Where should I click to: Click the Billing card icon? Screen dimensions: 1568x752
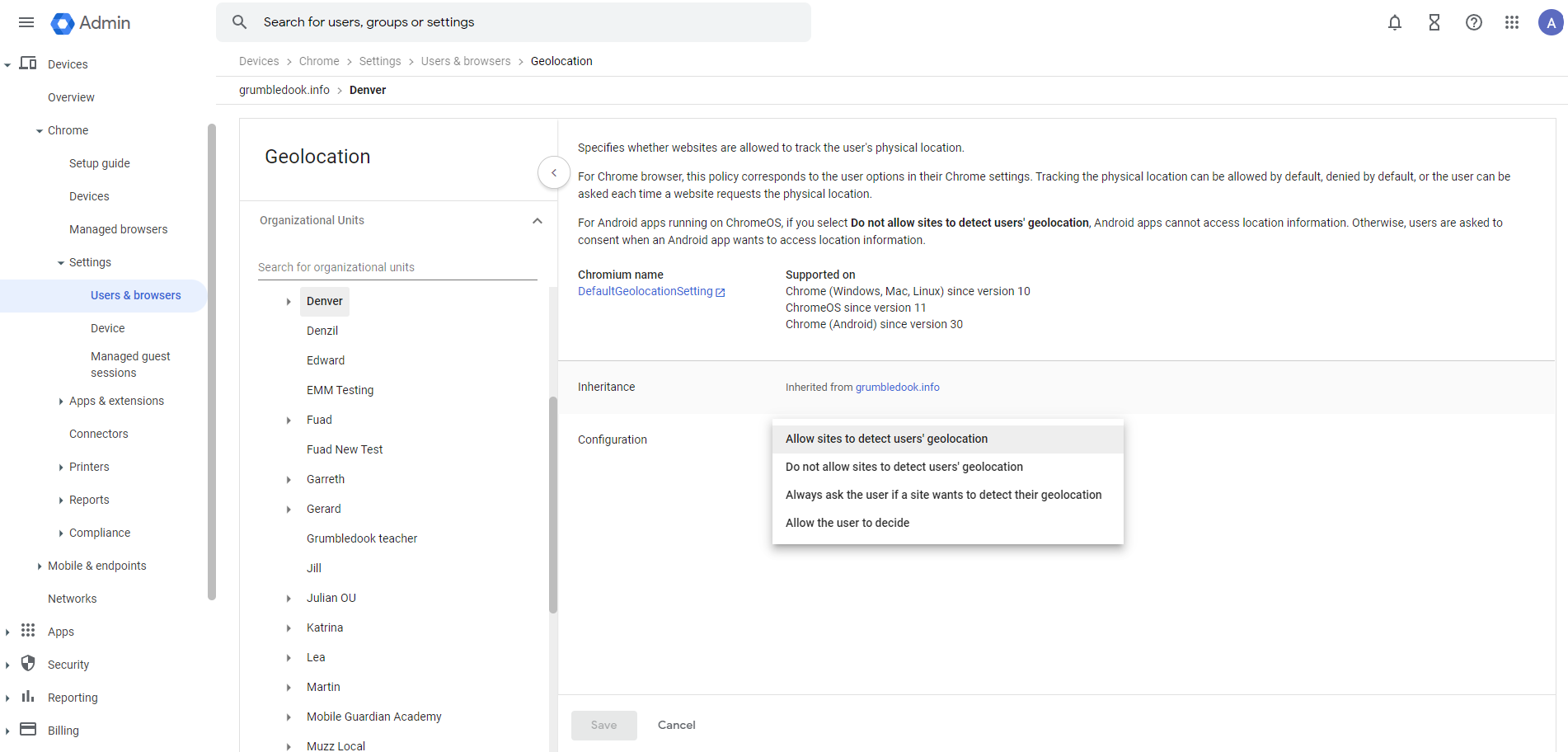[28, 730]
